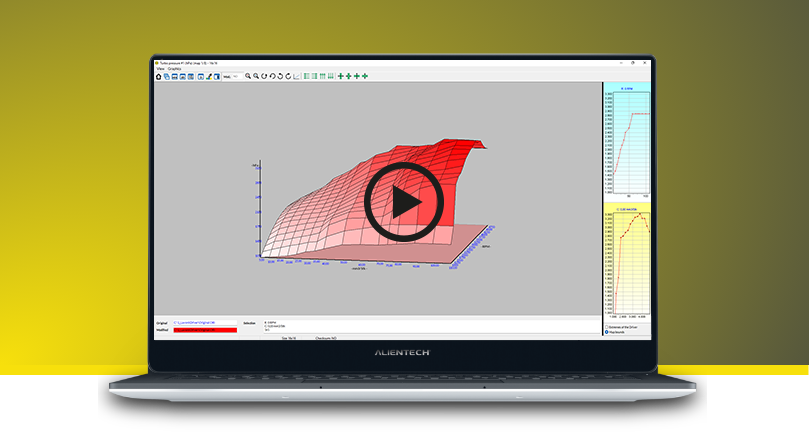This screenshot has width=809, height=433.
Task: Click the leftmost green grid icon
Action: [306, 76]
